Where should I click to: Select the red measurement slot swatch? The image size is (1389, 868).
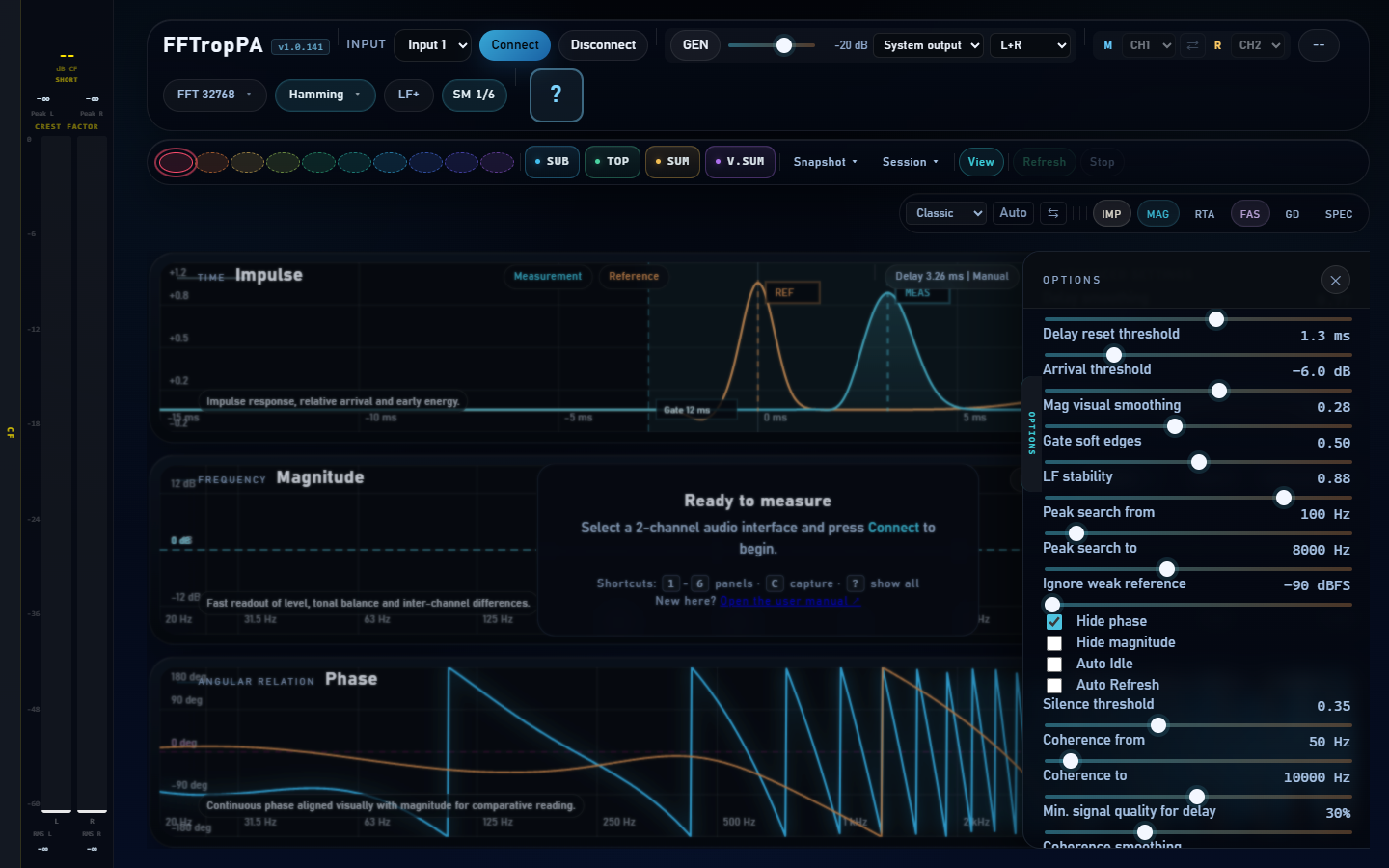pyautogui.click(x=176, y=162)
